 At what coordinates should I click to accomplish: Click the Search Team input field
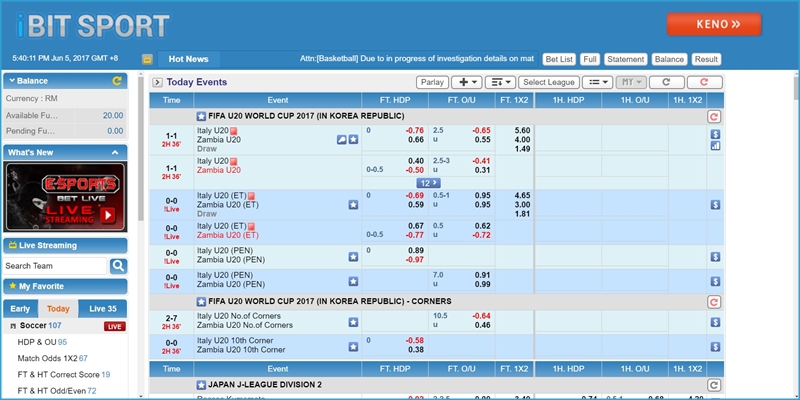55,266
